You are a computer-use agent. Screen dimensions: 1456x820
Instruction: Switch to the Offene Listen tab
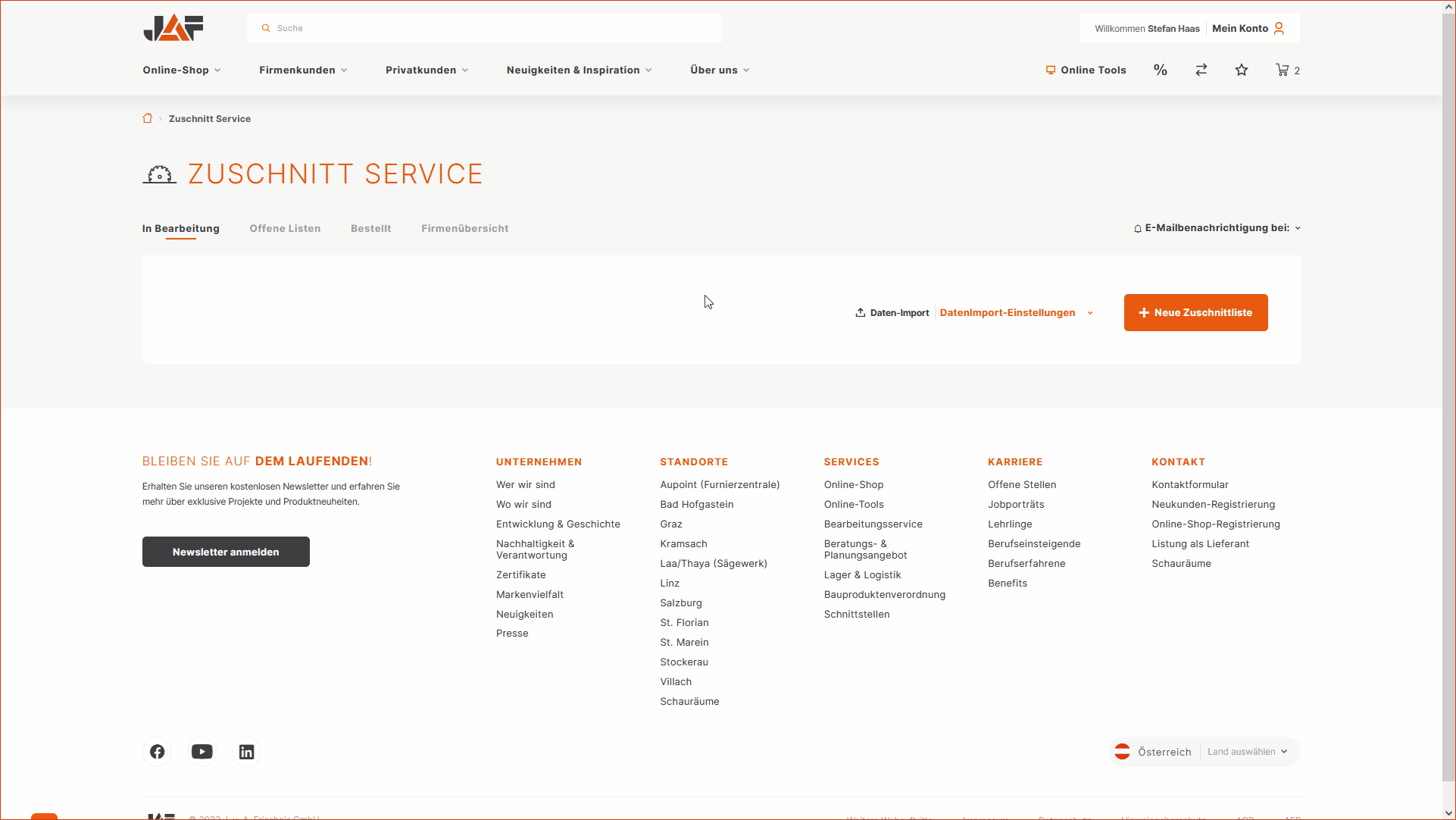pos(285,228)
